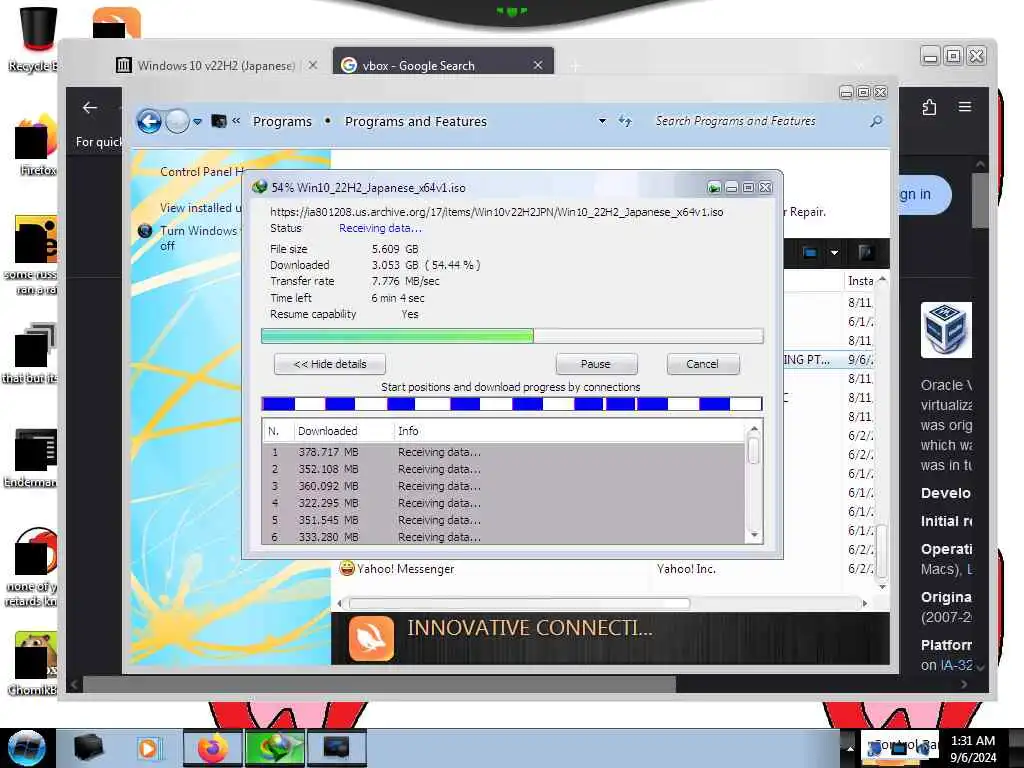Select connection row 4 with 322.295 MB

[x=504, y=503]
